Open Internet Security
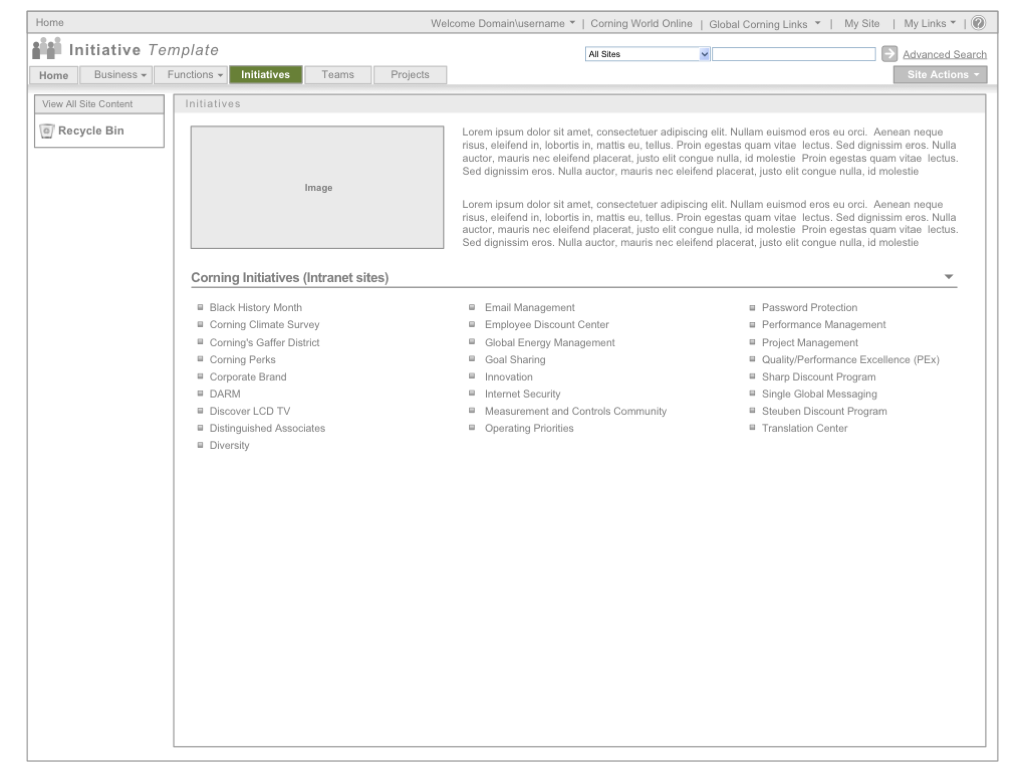The image size is (1024, 768). 522,394
